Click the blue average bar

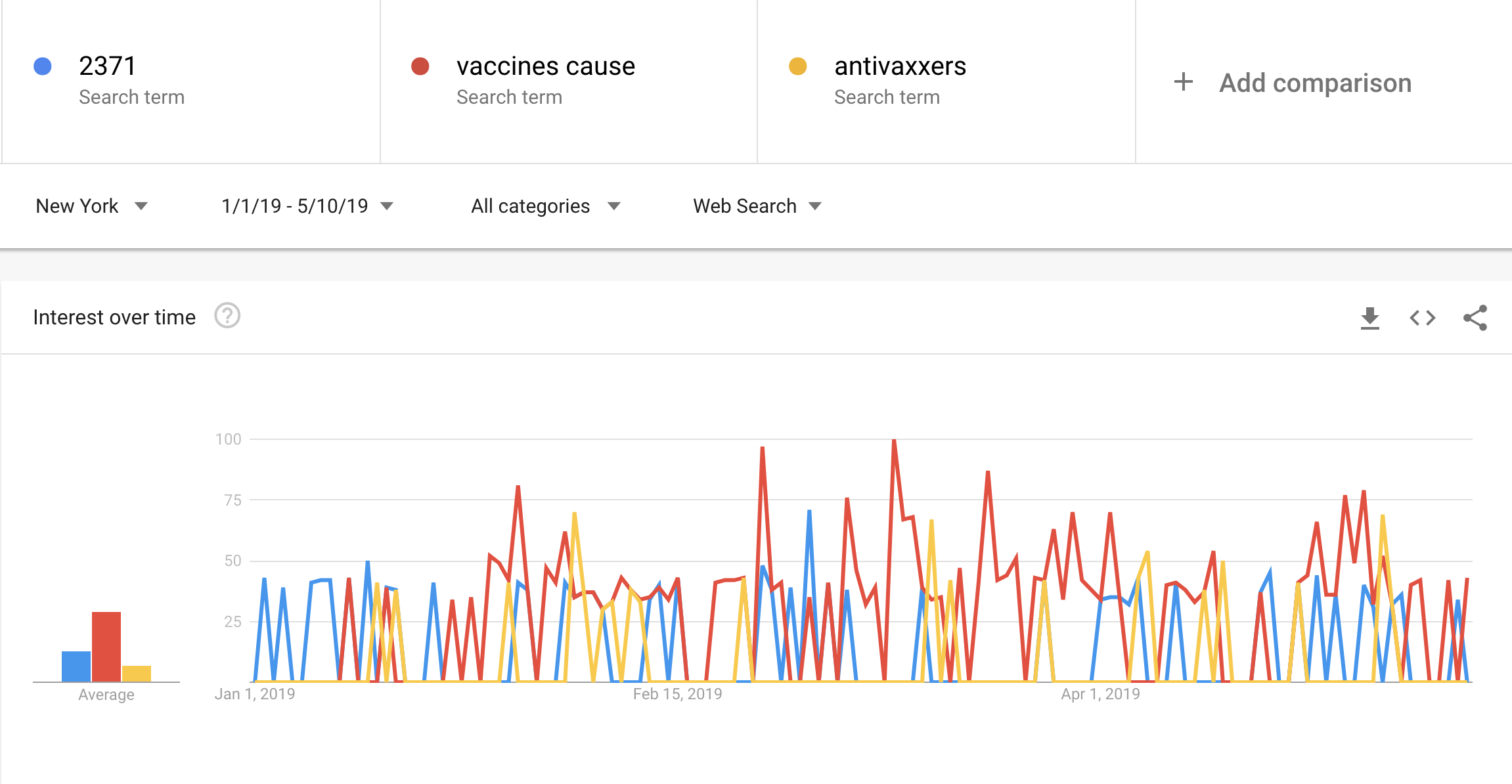pyautogui.click(x=76, y=666)
